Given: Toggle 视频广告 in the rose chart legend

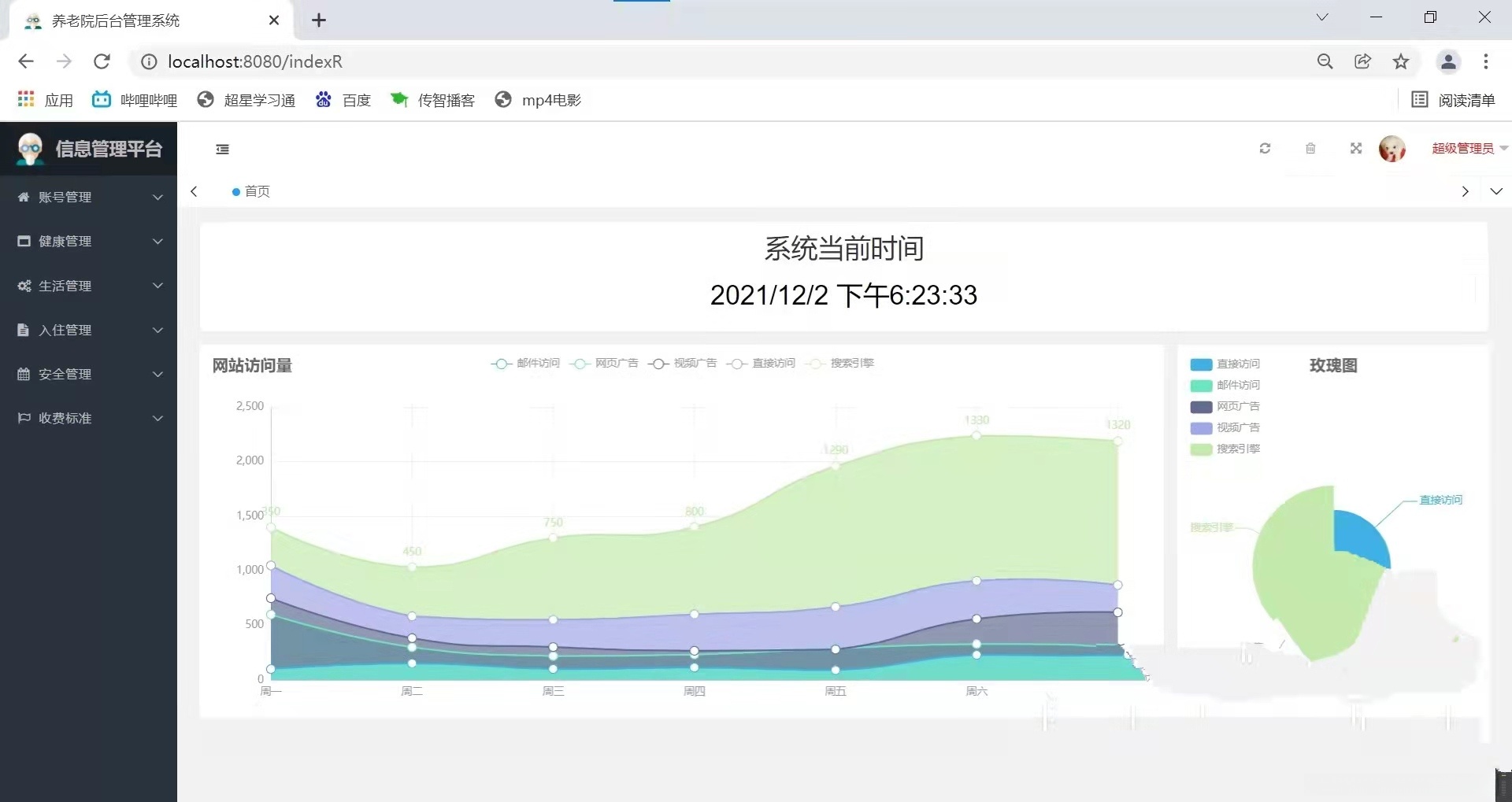Looking at the screenshot, I should click(x=1225, y=428).
